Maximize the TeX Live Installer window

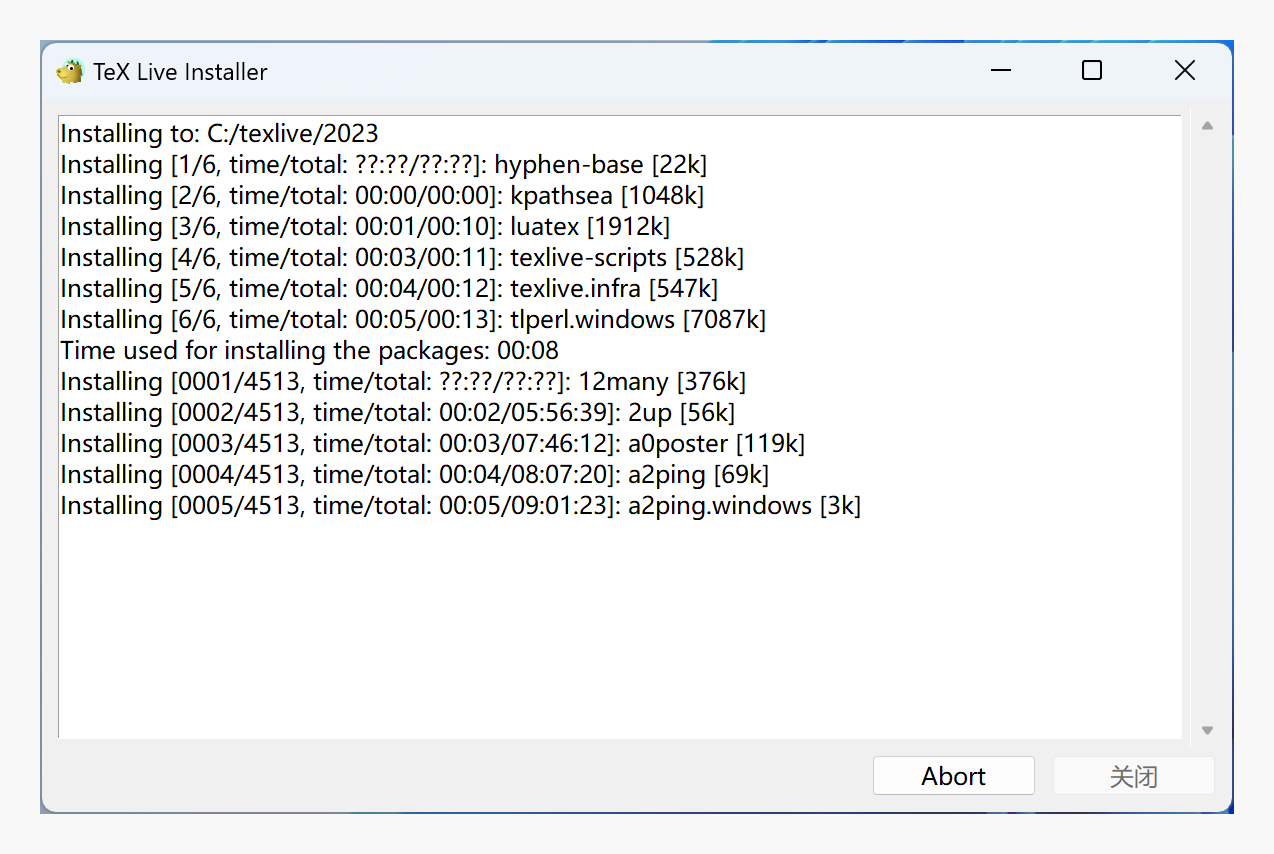[x=1092, y=71]
